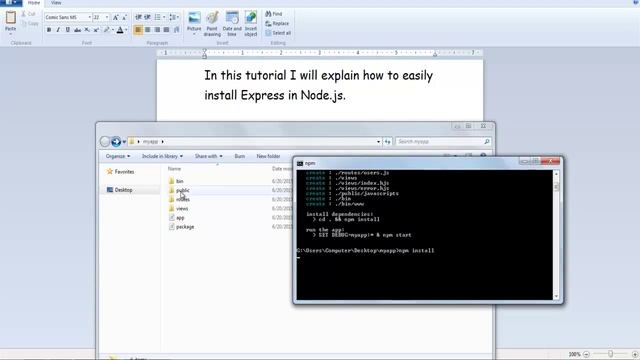The width and height of the screenshot is (640, 360).
Task: Open the WordPad file menu button
Action: [x=11, y=2]
